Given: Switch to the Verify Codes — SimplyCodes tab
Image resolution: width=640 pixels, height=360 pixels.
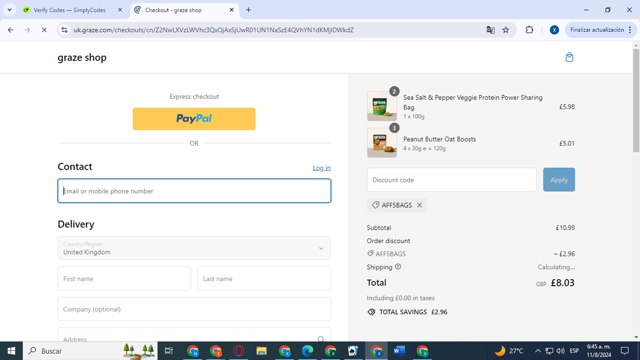Looking at the screenshot, I should click(69, 10).
